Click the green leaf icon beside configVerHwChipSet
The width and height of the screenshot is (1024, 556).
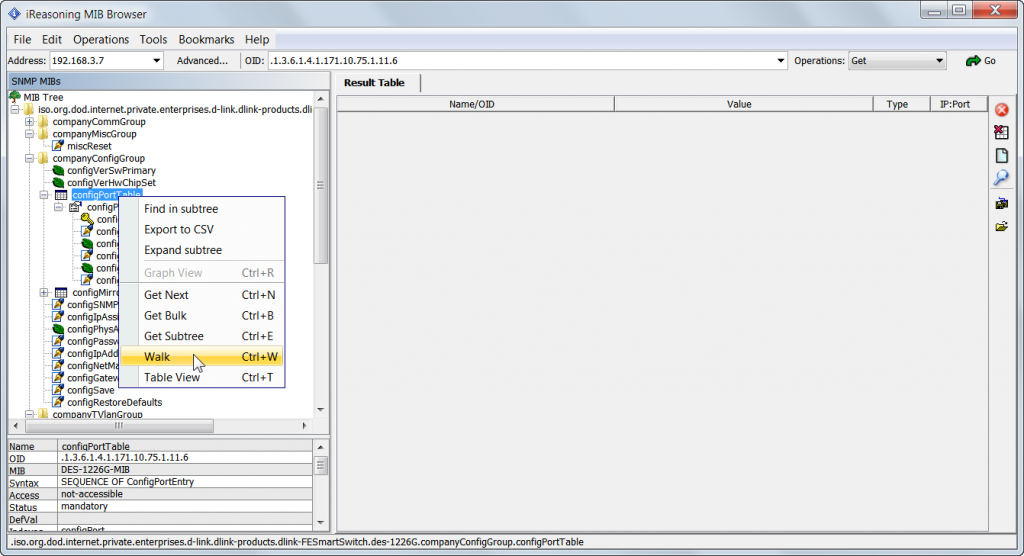57,182
